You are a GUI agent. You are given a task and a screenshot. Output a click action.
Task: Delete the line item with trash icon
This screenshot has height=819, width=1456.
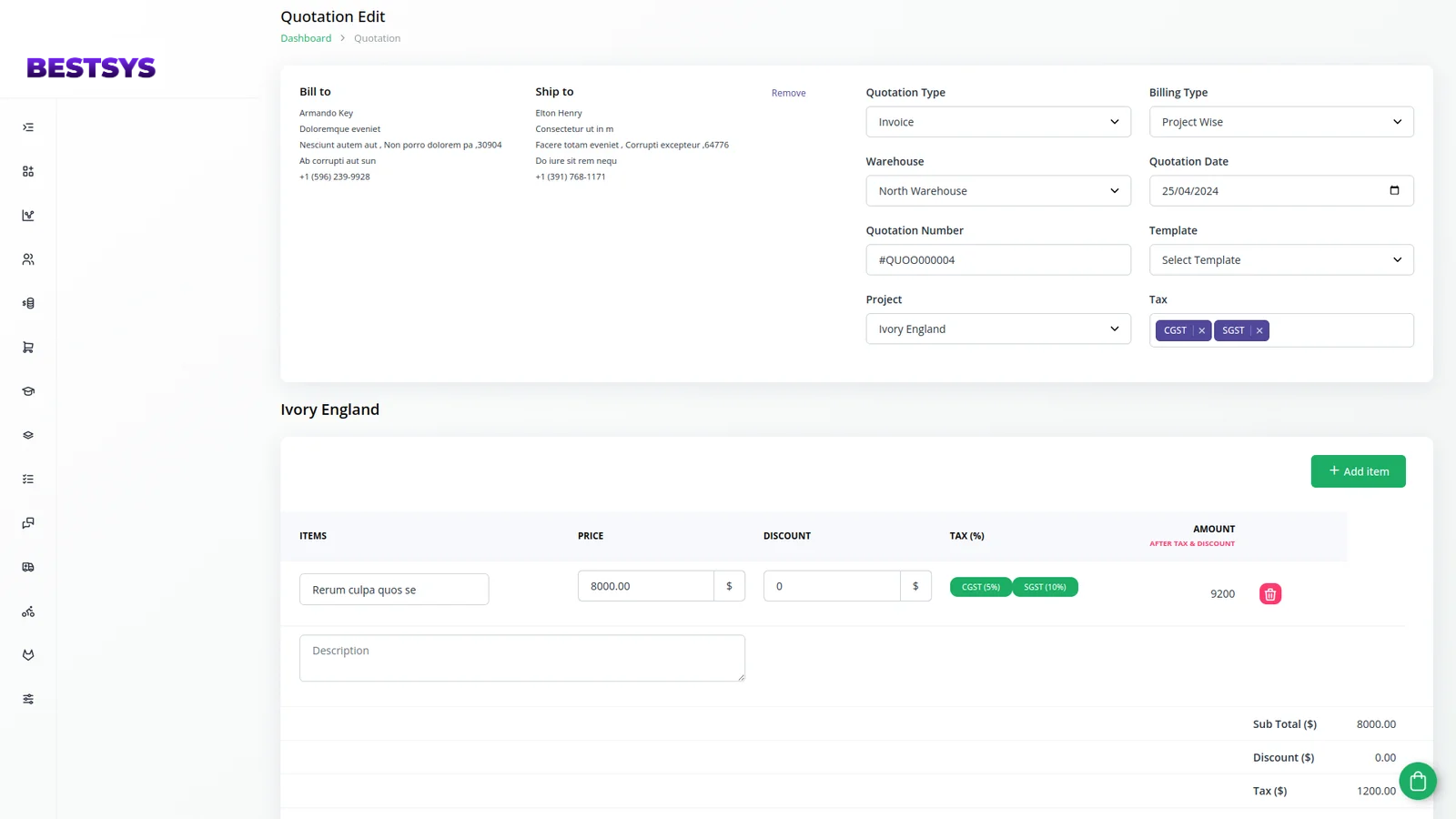(1269, 594)
